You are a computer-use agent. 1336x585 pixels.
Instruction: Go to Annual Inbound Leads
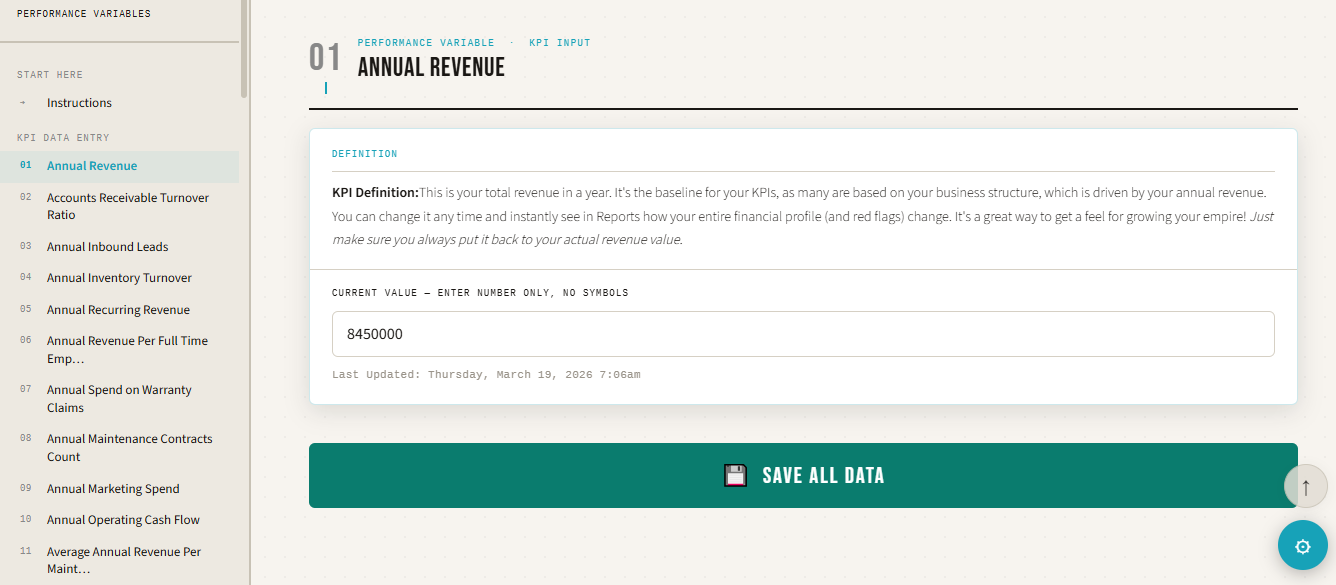(107, 247)
